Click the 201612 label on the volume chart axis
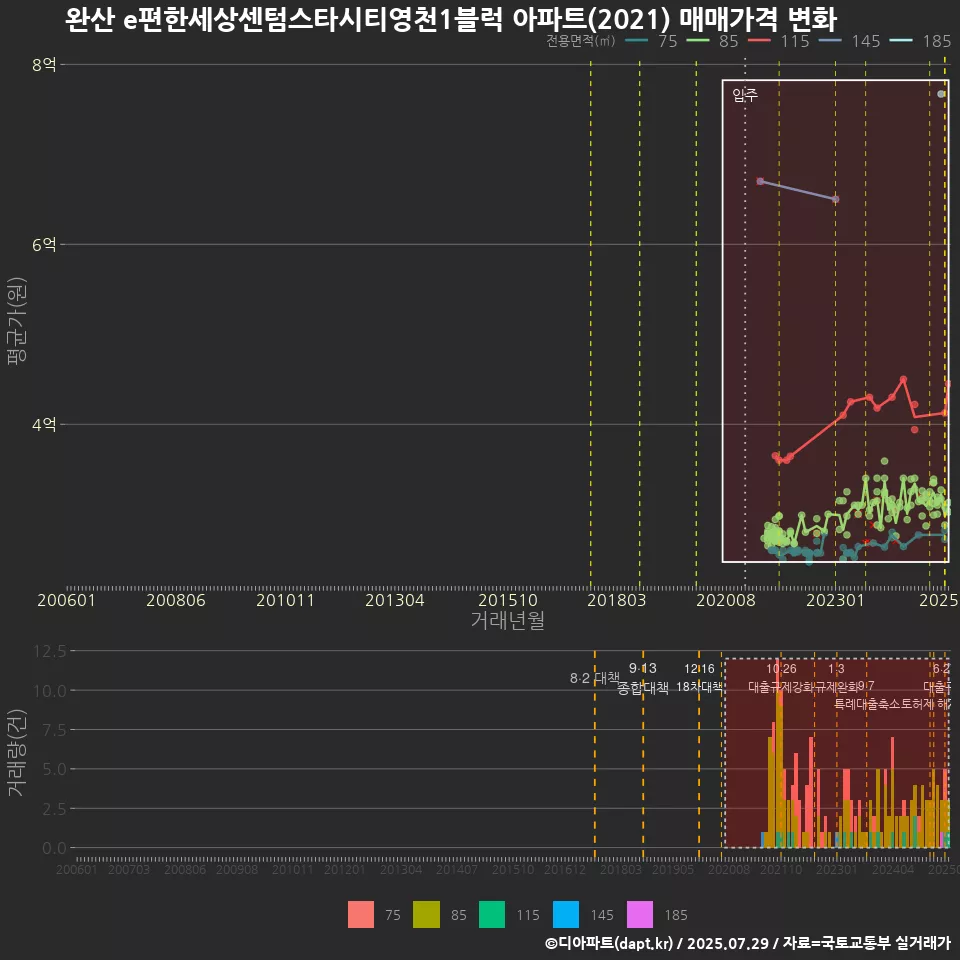 [x=565, y=869]
